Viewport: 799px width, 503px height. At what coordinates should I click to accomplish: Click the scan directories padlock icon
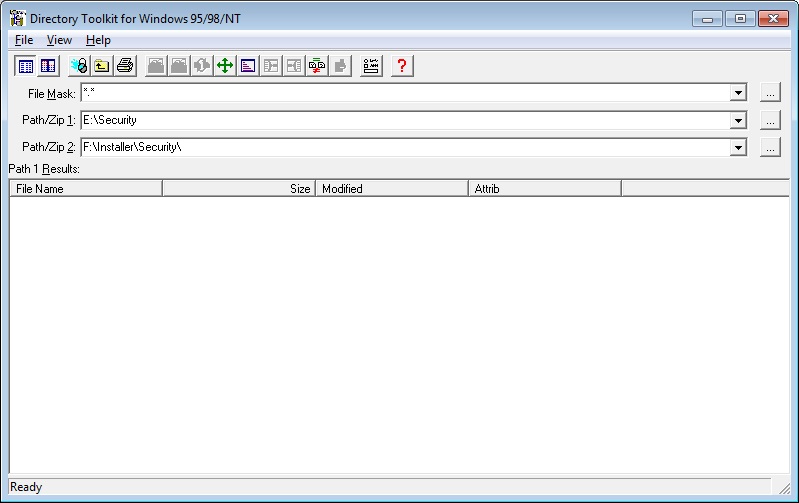79,66
